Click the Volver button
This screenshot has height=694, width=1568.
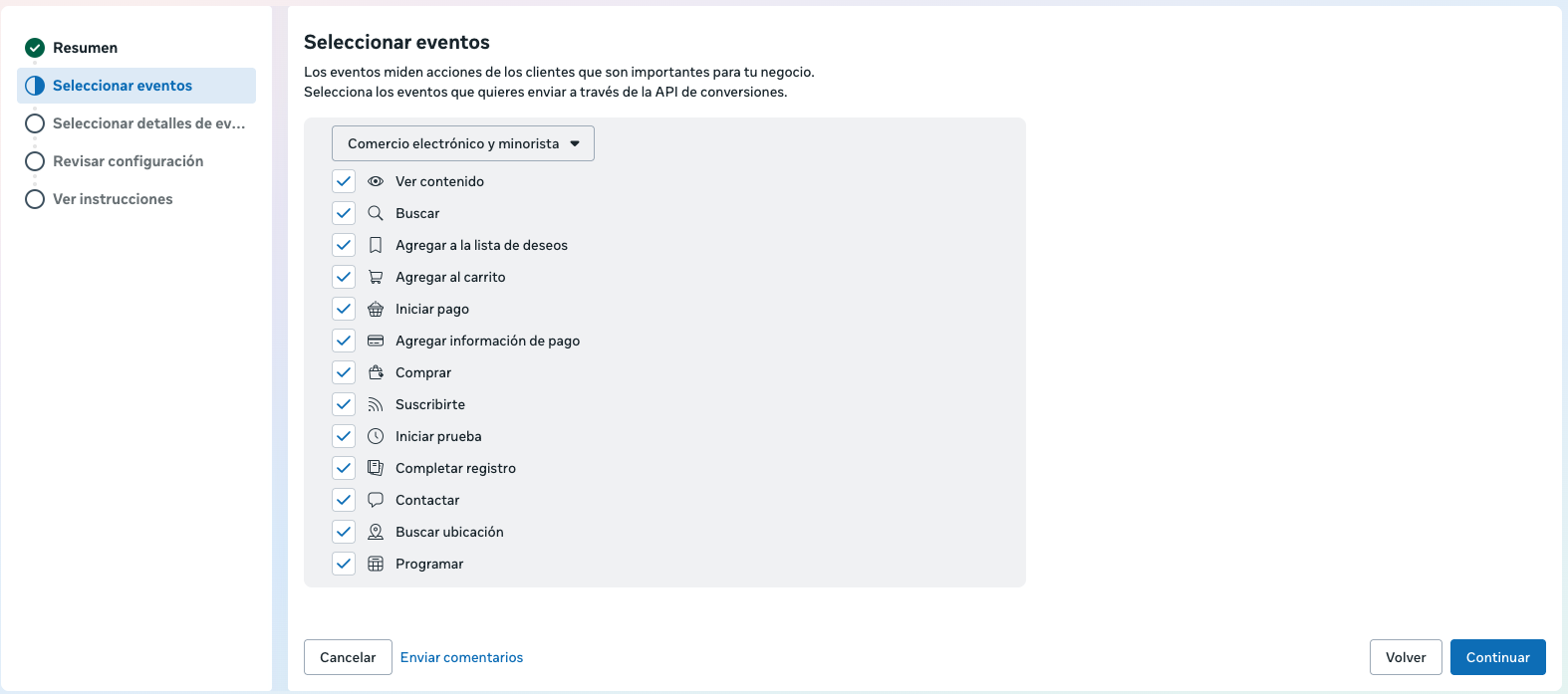point(1406,657)
